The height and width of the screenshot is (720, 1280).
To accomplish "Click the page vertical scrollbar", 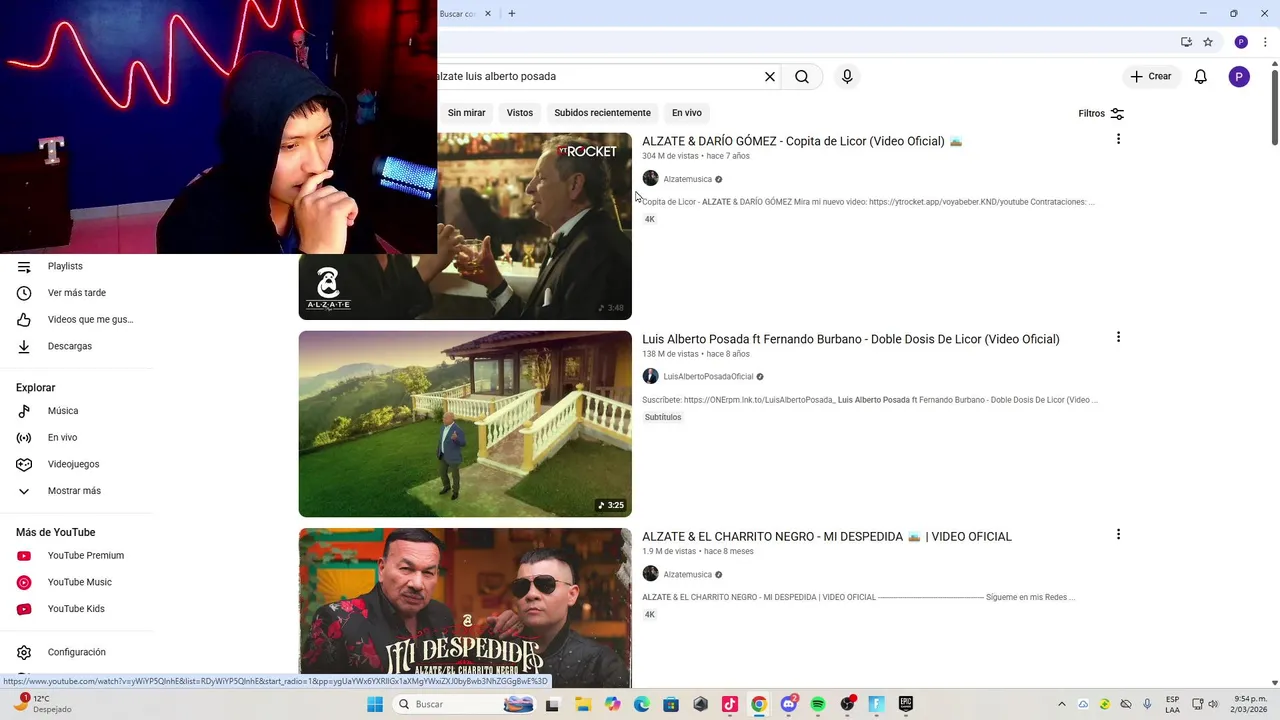I will tap(1274, 108).
